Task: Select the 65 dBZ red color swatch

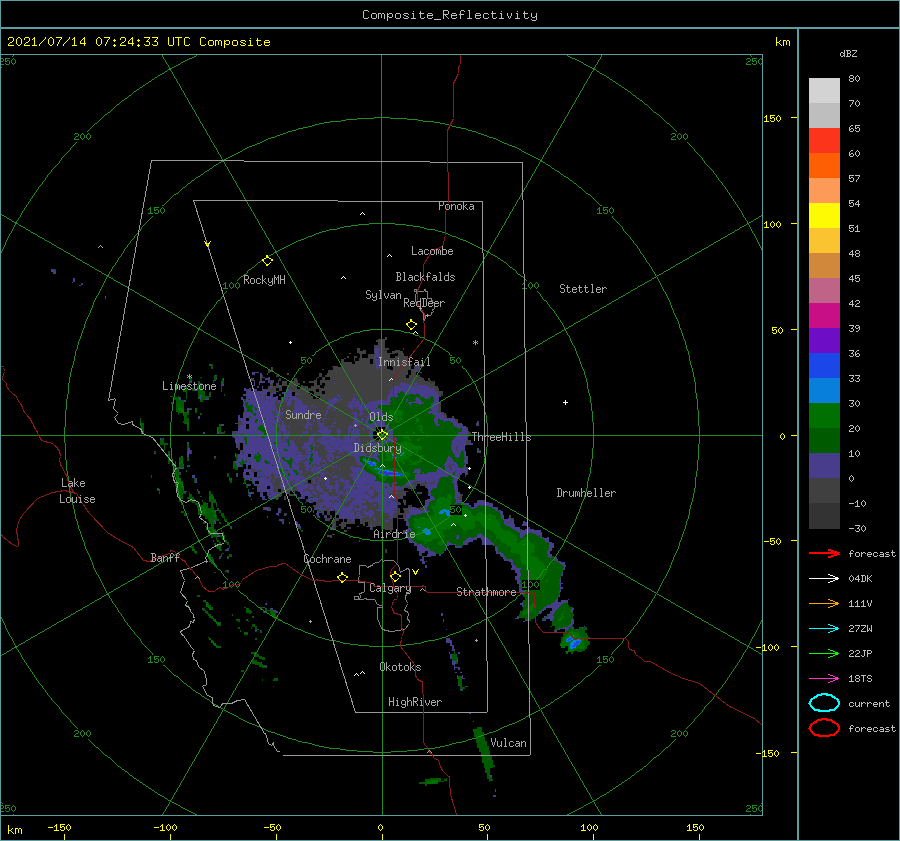Action: 824,140
